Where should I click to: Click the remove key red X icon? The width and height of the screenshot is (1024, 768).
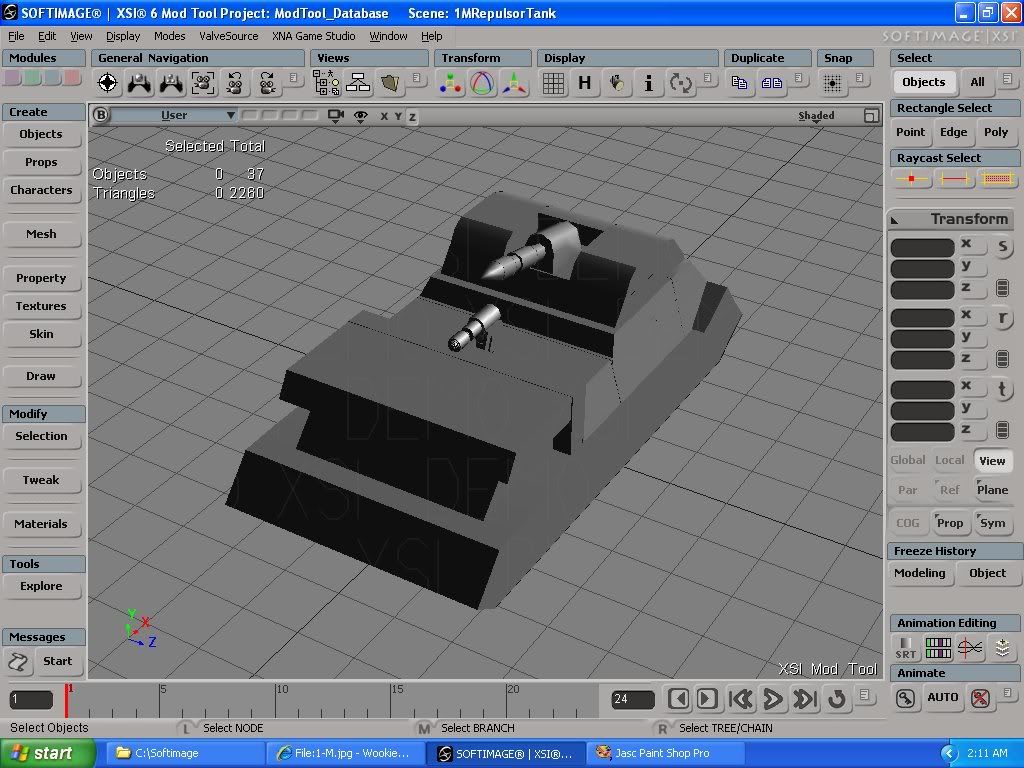pos(980,698)
